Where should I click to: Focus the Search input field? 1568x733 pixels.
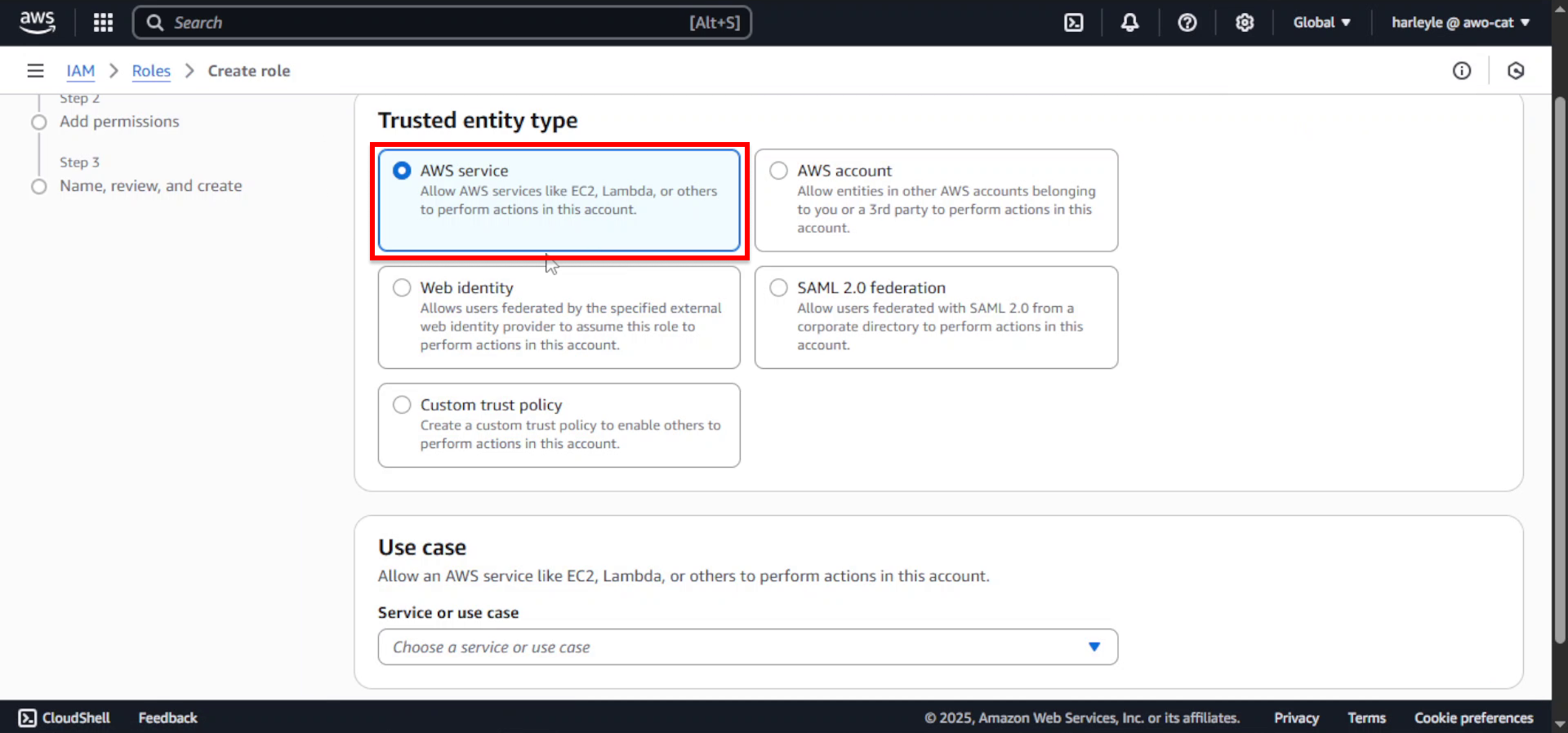tap(442, 22)
